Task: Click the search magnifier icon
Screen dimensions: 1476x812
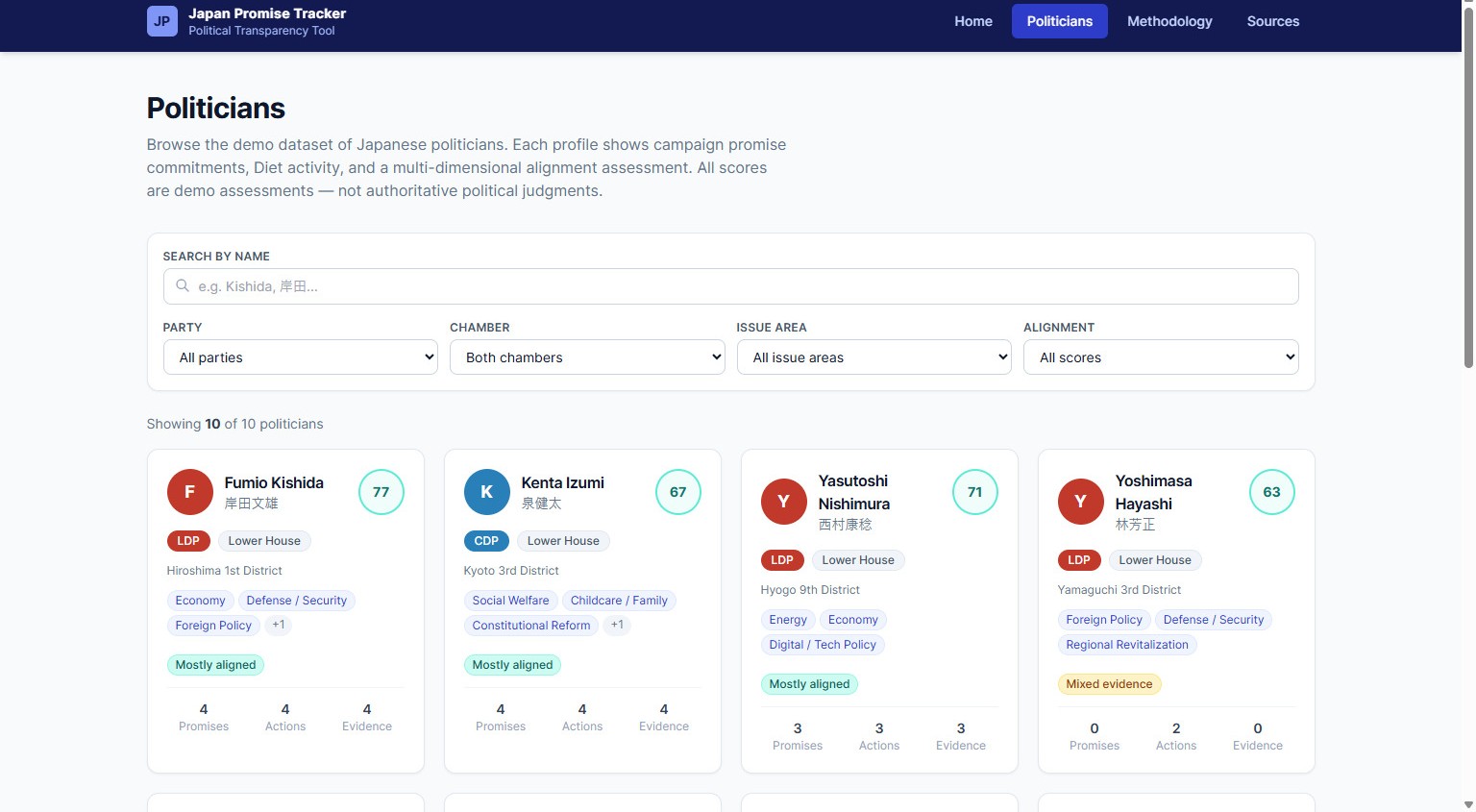Action: click(x=183, y=285)
